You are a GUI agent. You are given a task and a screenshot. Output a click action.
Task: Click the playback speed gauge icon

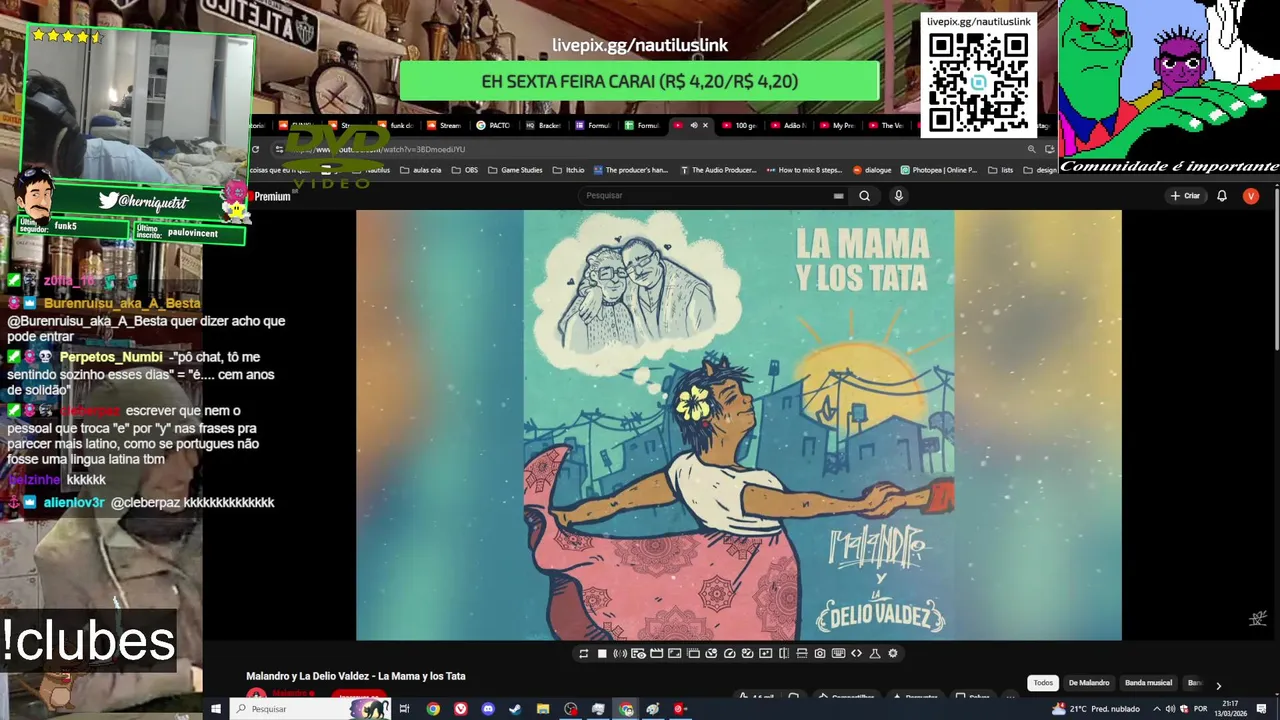tap(729, 653)
